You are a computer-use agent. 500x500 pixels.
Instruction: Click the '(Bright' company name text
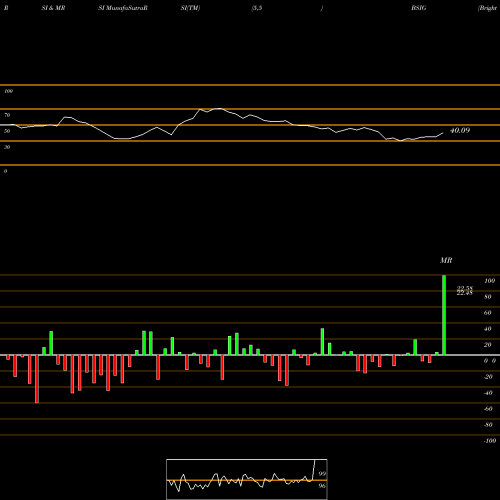coord(488,8)
